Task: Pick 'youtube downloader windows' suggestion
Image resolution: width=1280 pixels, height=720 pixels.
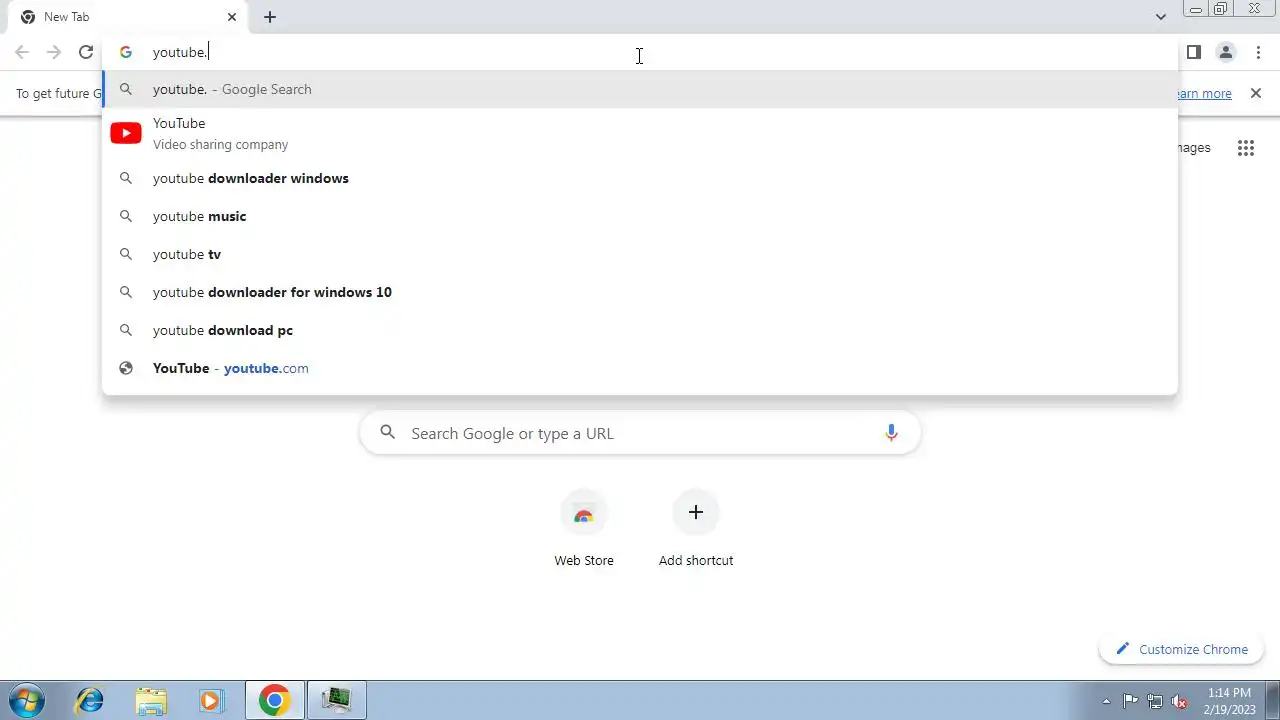Action: (x=640, y=178)
